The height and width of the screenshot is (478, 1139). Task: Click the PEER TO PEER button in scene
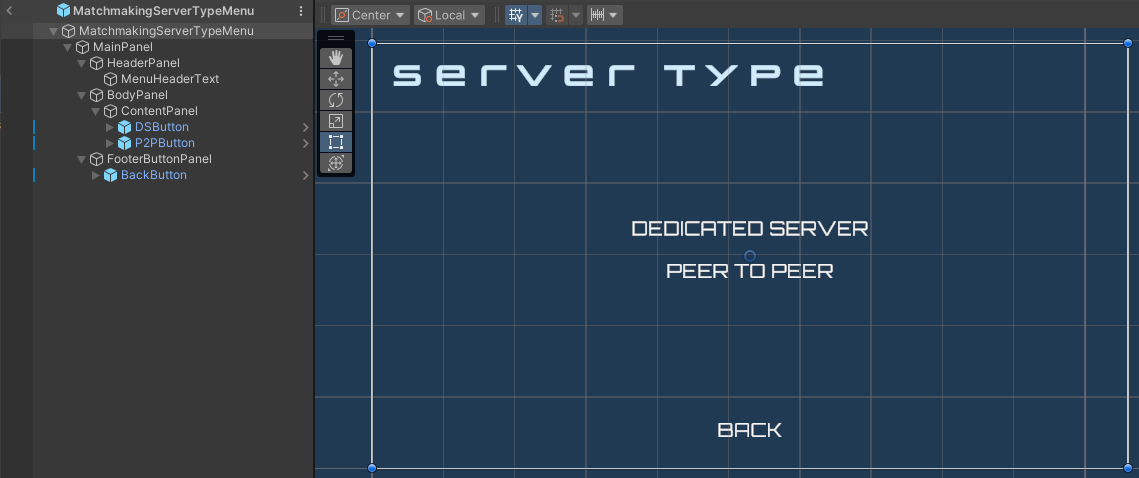[x=750, y=271]
